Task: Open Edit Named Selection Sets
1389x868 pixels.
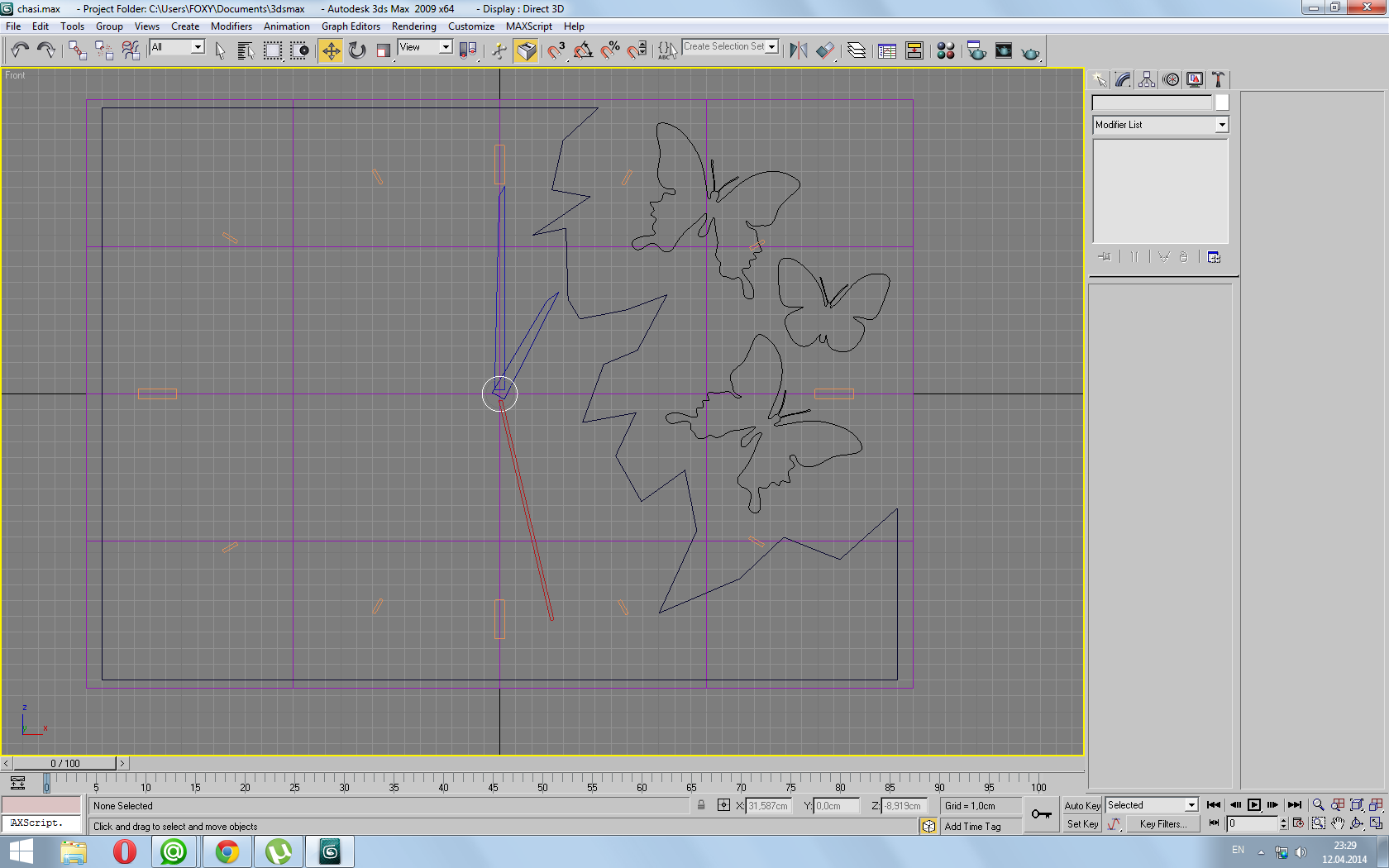Action: point(667,51)
